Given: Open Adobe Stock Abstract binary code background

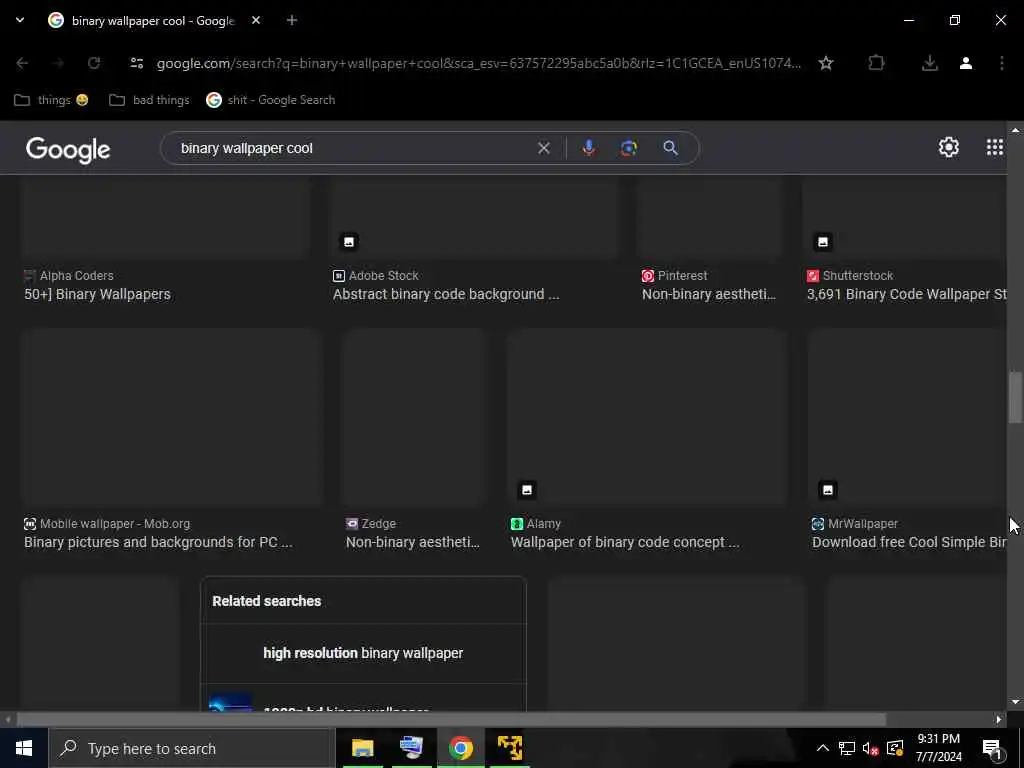Looking at the screenshot, I should [446, 294].
